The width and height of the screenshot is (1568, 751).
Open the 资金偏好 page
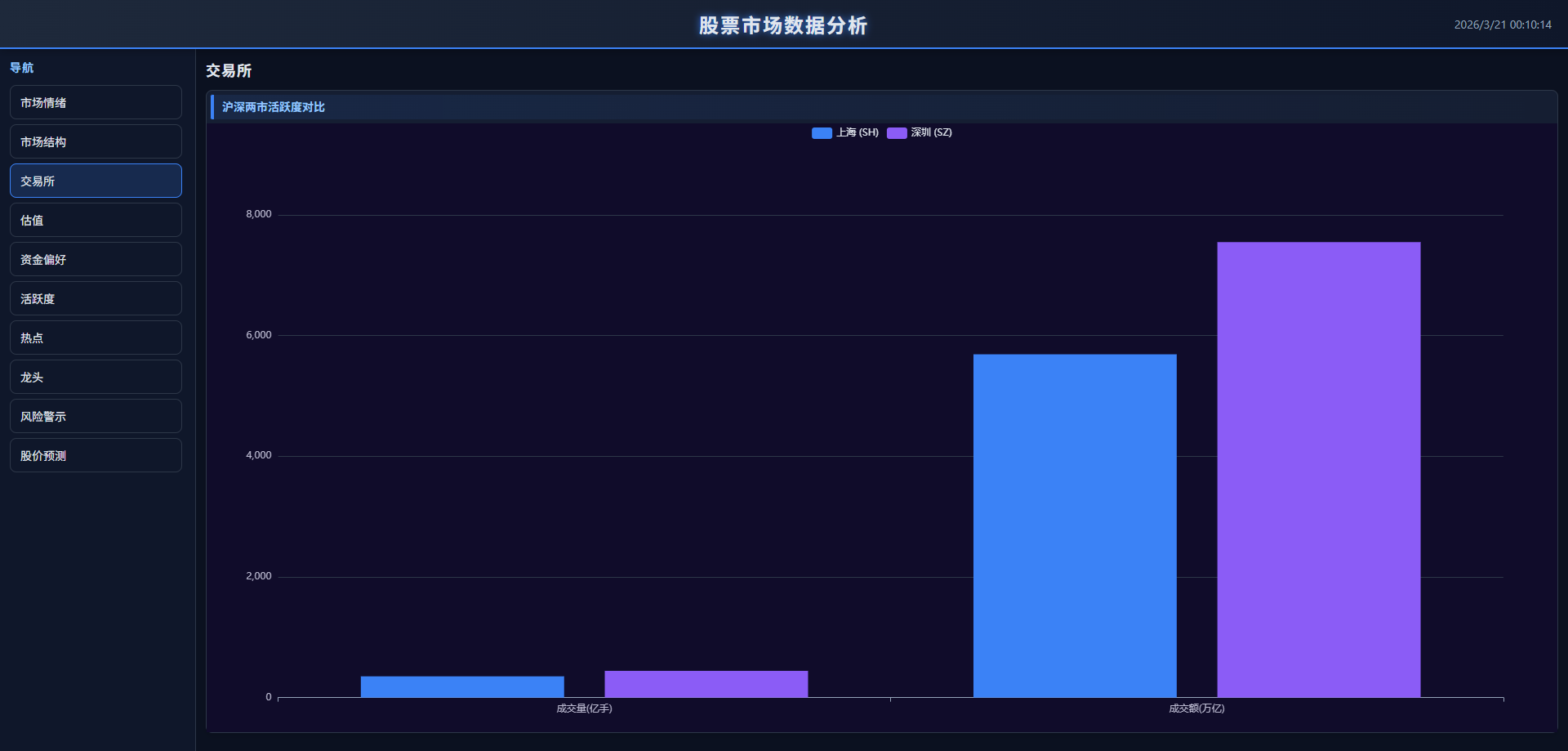click(x=96, y=260)
